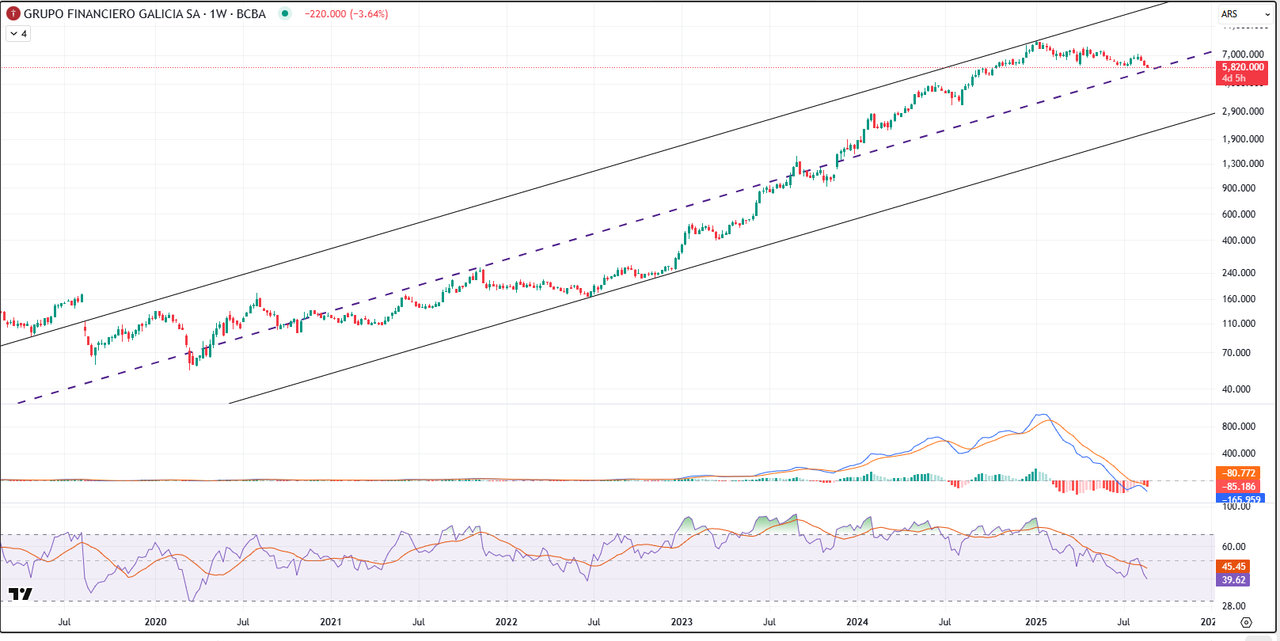Viewport: 1280px width, 641px height.
Task: Open the chart settings gear icon
Action: 1246,622
